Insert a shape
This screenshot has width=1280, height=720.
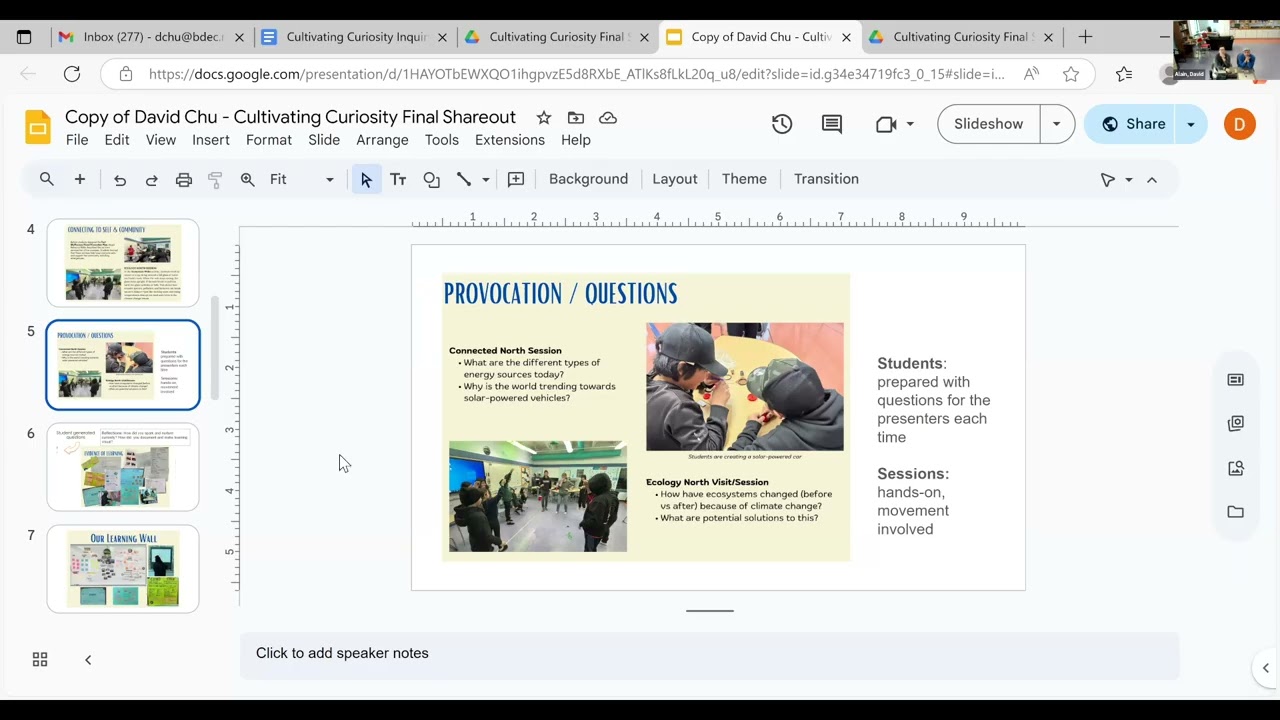pos(431,180)
